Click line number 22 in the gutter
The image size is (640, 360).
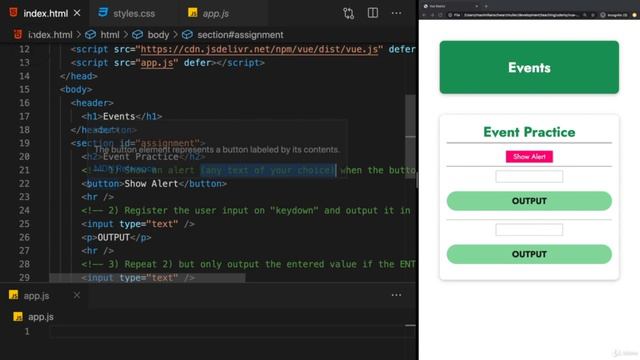point(24,184)
